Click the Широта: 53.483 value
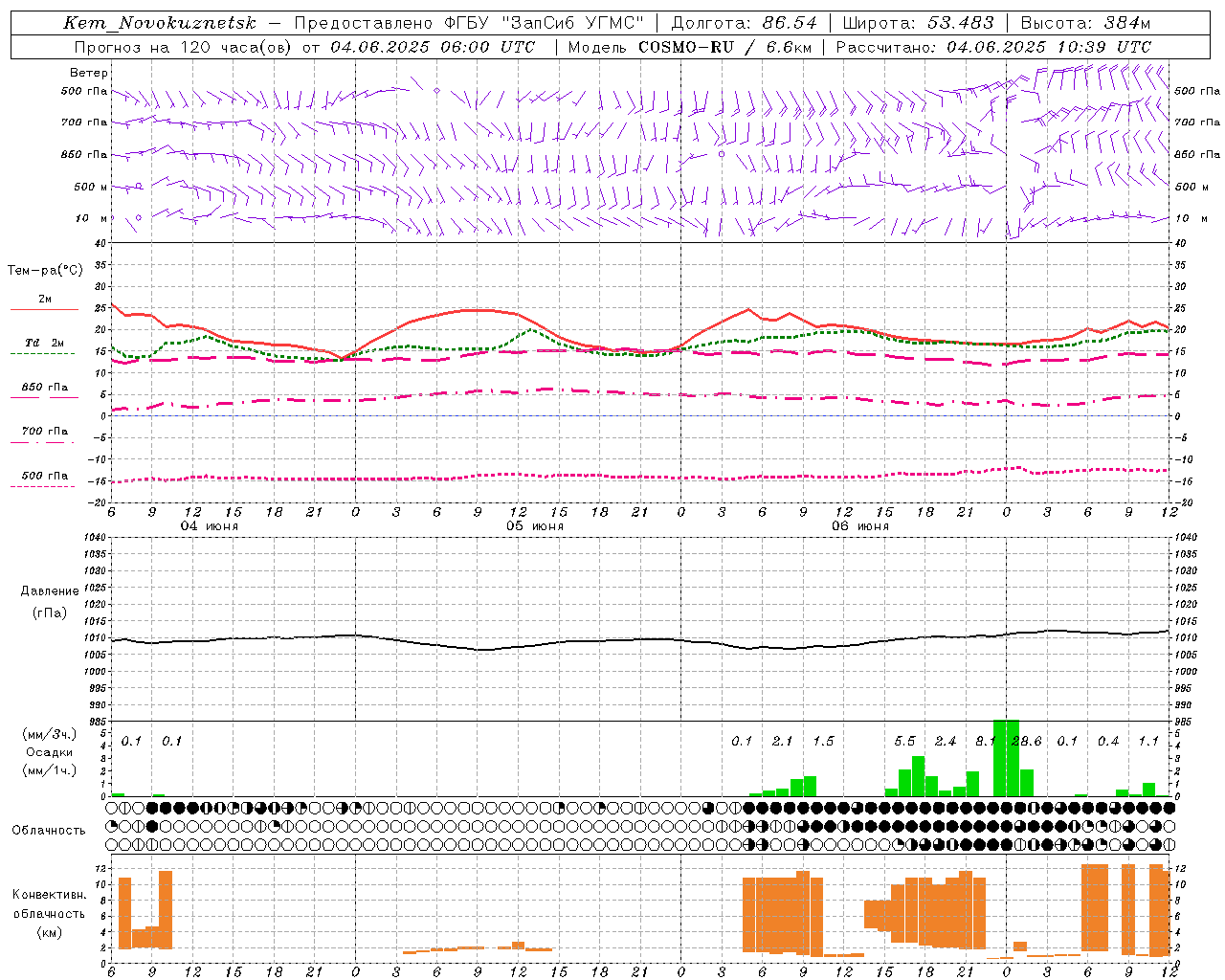 tap(918, 23)
